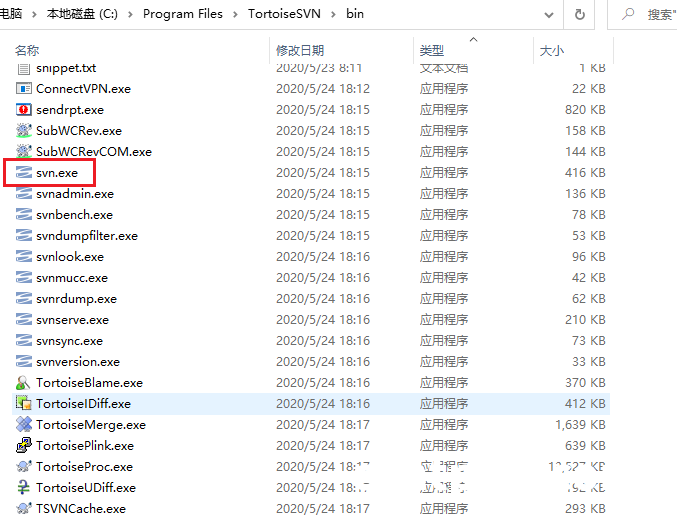Click the bin breadcrumb segment
677x520 pixels.
355,14
